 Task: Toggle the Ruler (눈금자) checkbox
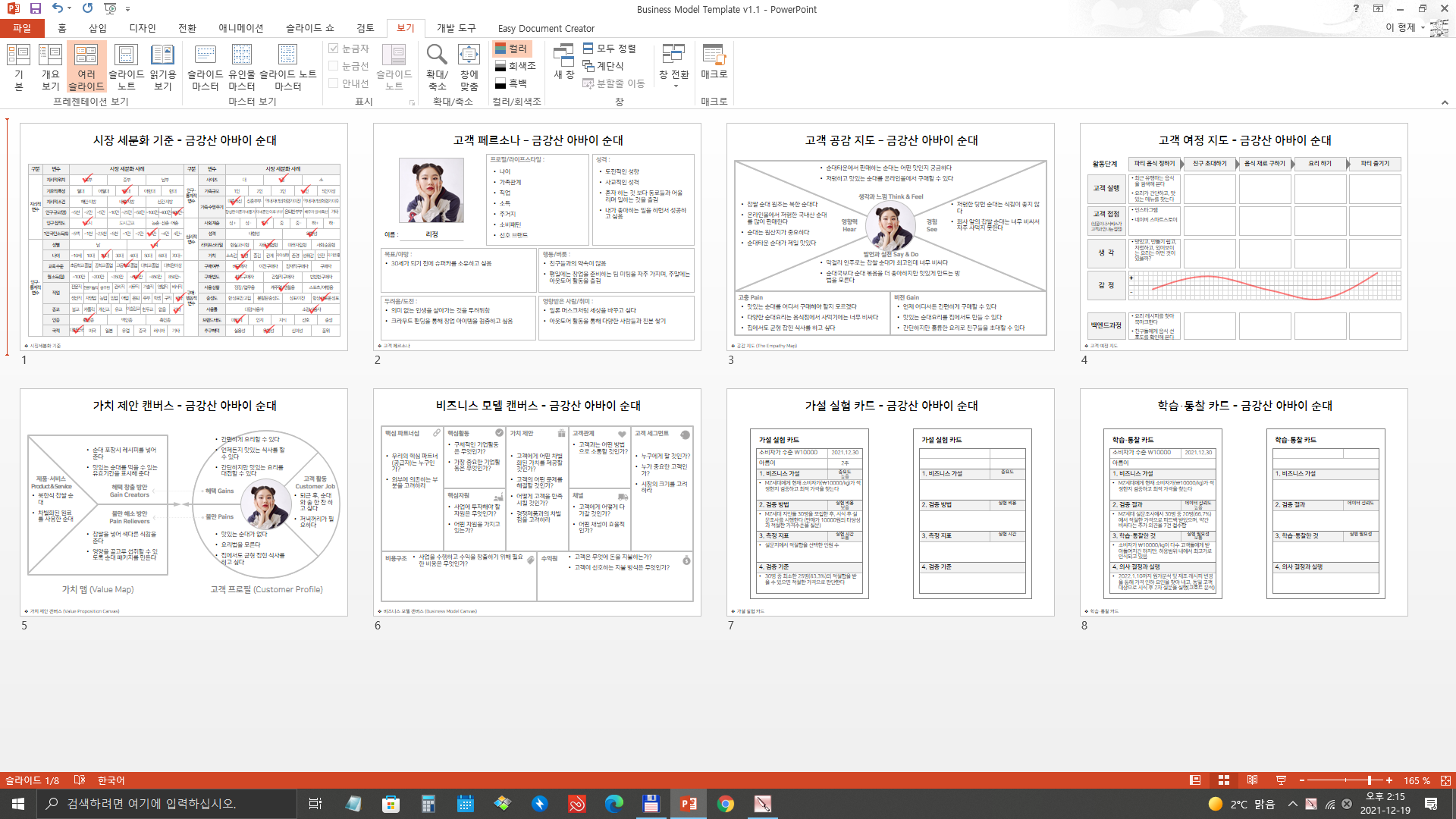pos(334,49)
